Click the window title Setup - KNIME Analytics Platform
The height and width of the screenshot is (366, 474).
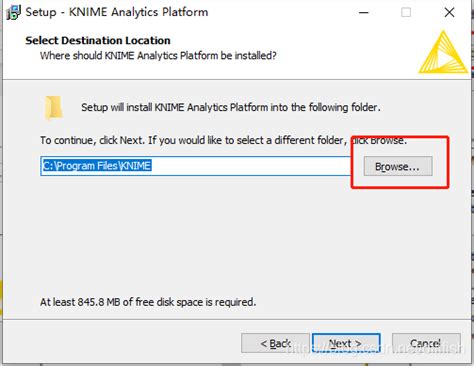point(117,12)
